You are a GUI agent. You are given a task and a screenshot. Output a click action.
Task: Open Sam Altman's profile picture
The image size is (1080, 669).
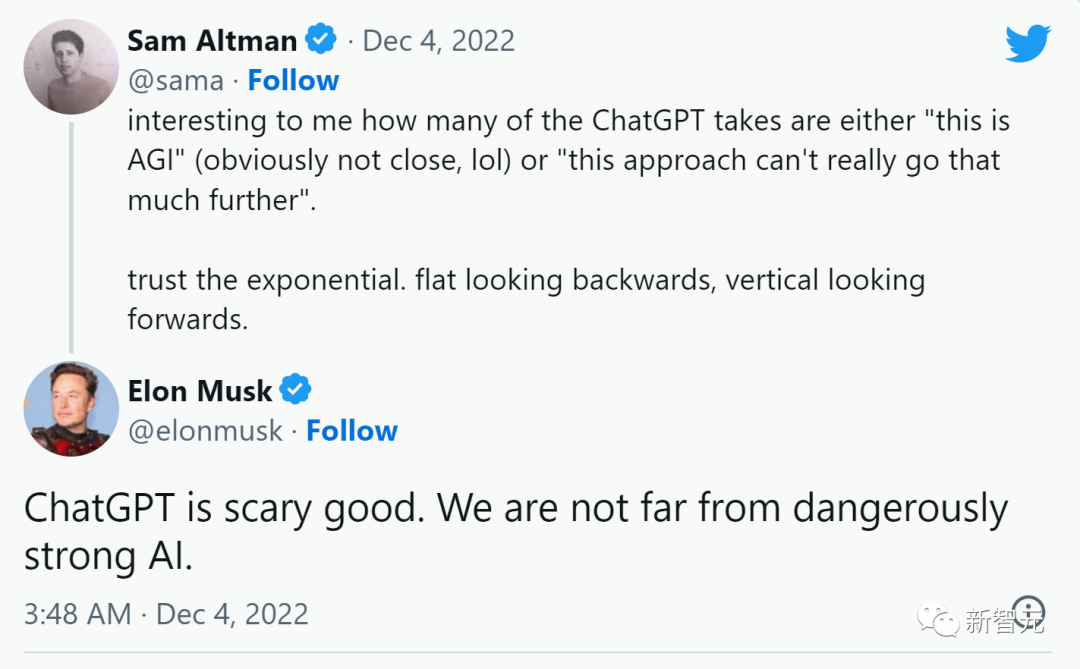pos(71,66)
